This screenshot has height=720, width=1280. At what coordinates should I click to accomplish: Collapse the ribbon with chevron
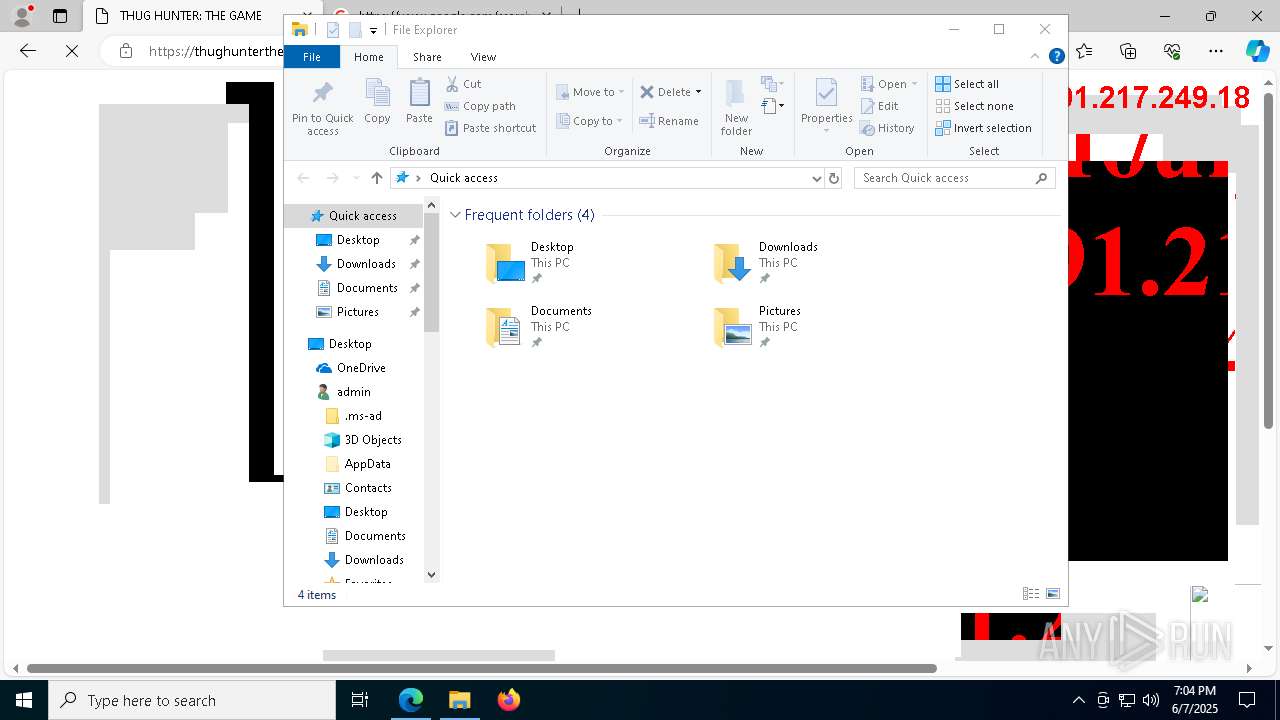(1036, 57)
